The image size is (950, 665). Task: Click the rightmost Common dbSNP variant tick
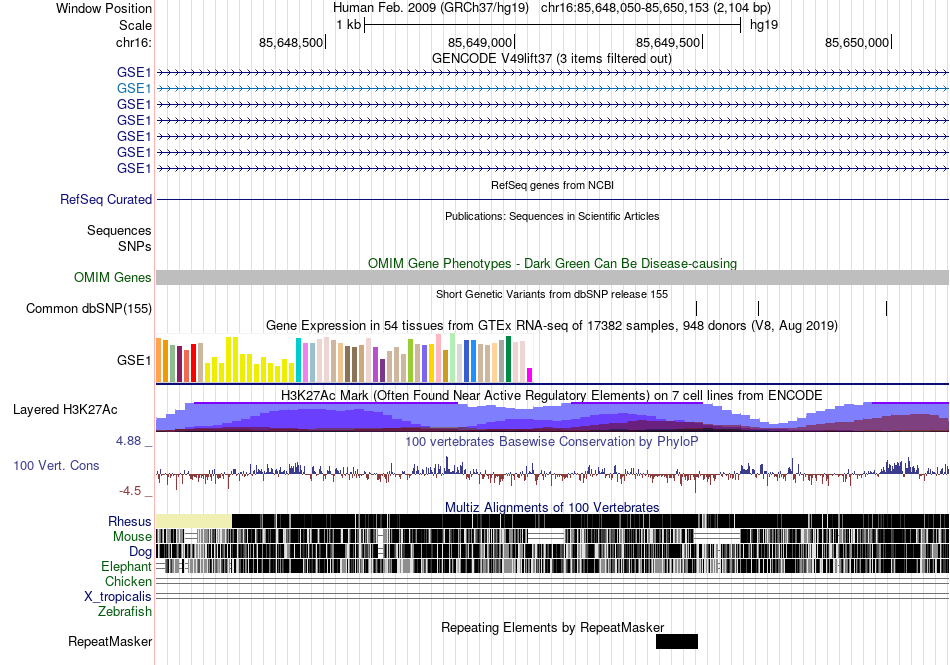886,308
